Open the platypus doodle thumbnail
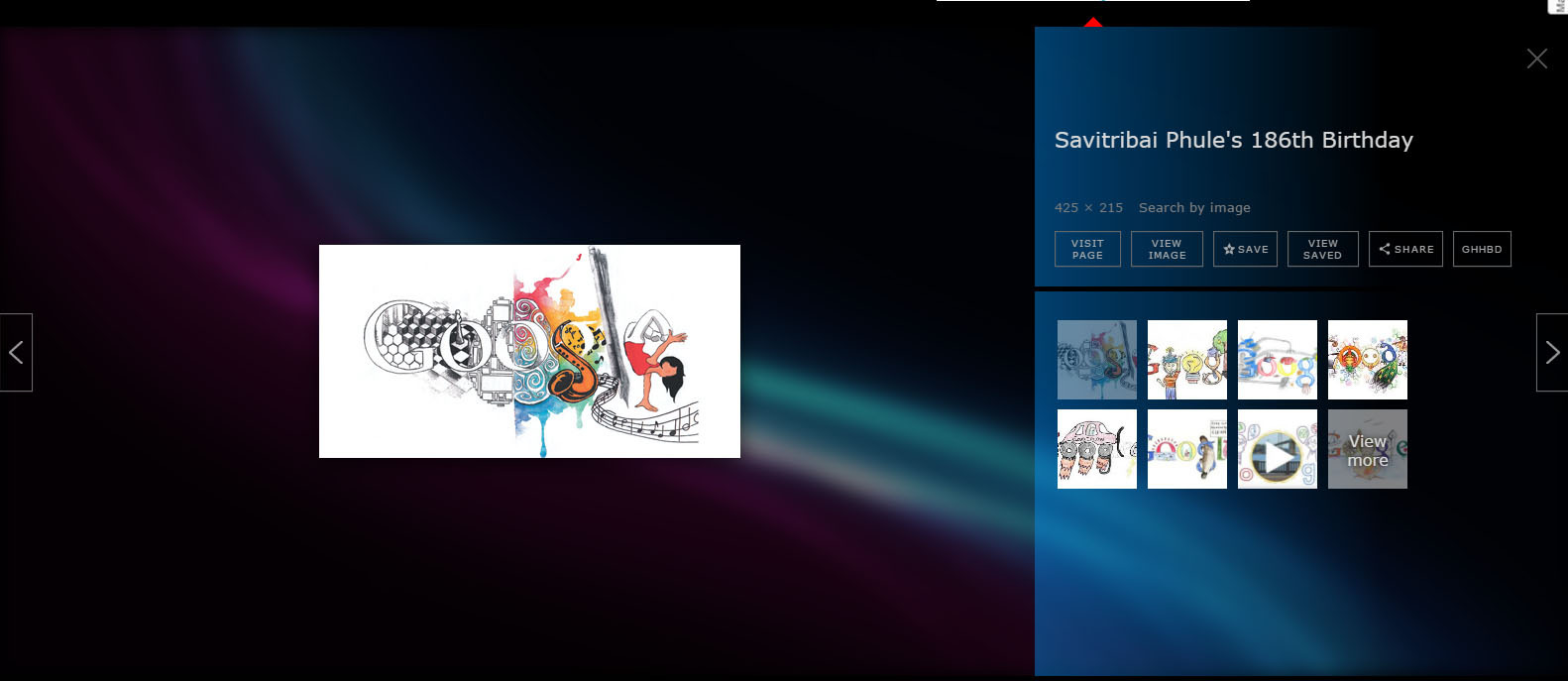Viewport: 1568px width, 681px height. pyautogui.click(x=1187, y=449)
